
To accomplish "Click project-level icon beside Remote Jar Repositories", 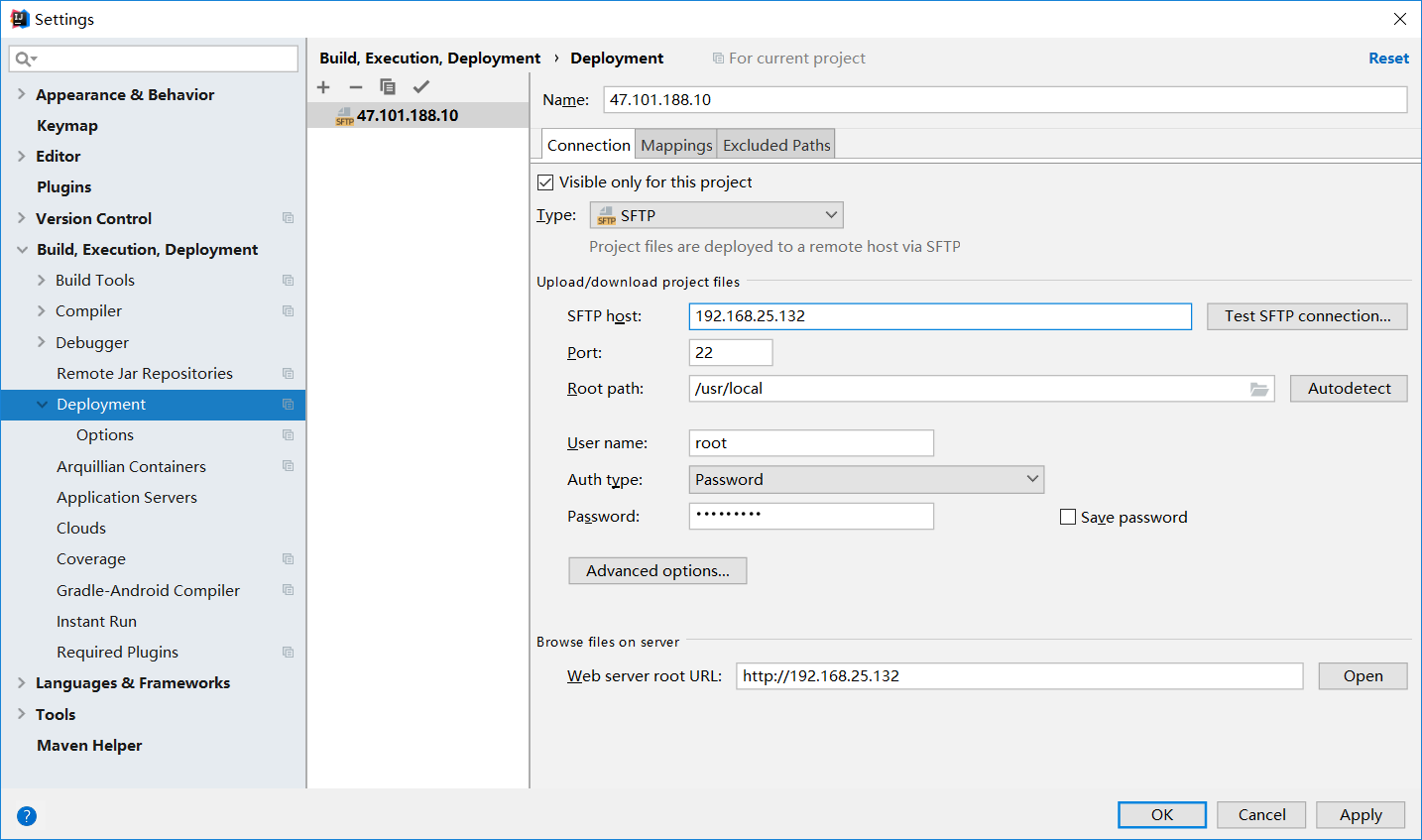I will [x=288, y=374].
